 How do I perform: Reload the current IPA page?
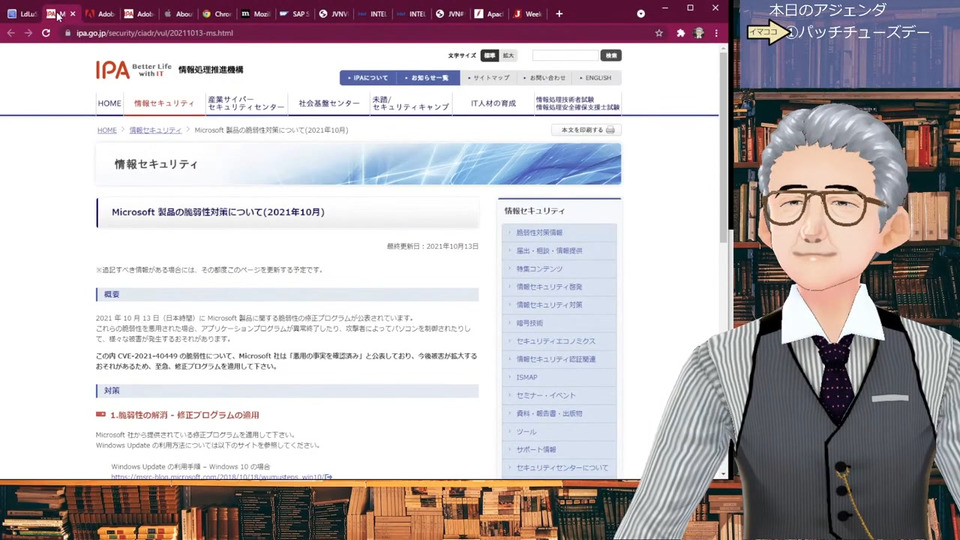click(46, 33)
